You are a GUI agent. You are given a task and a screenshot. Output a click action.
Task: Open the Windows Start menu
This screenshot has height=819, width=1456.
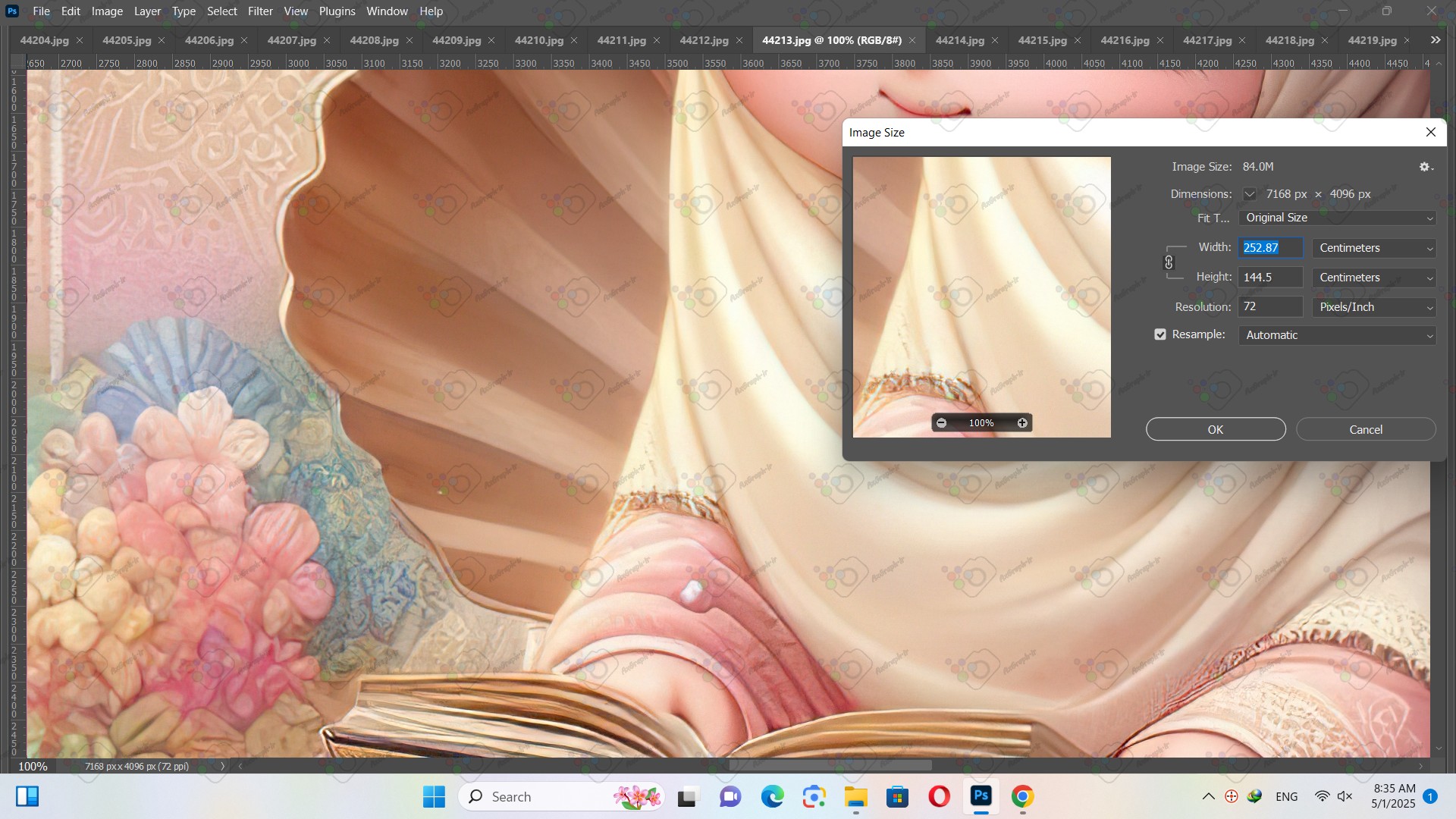coord(434,797)
